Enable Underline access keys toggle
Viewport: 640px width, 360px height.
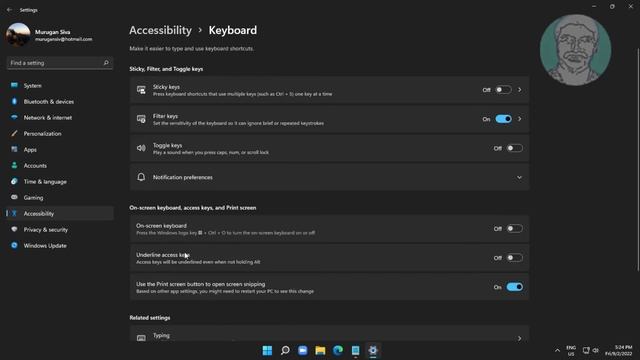(514, 258)
